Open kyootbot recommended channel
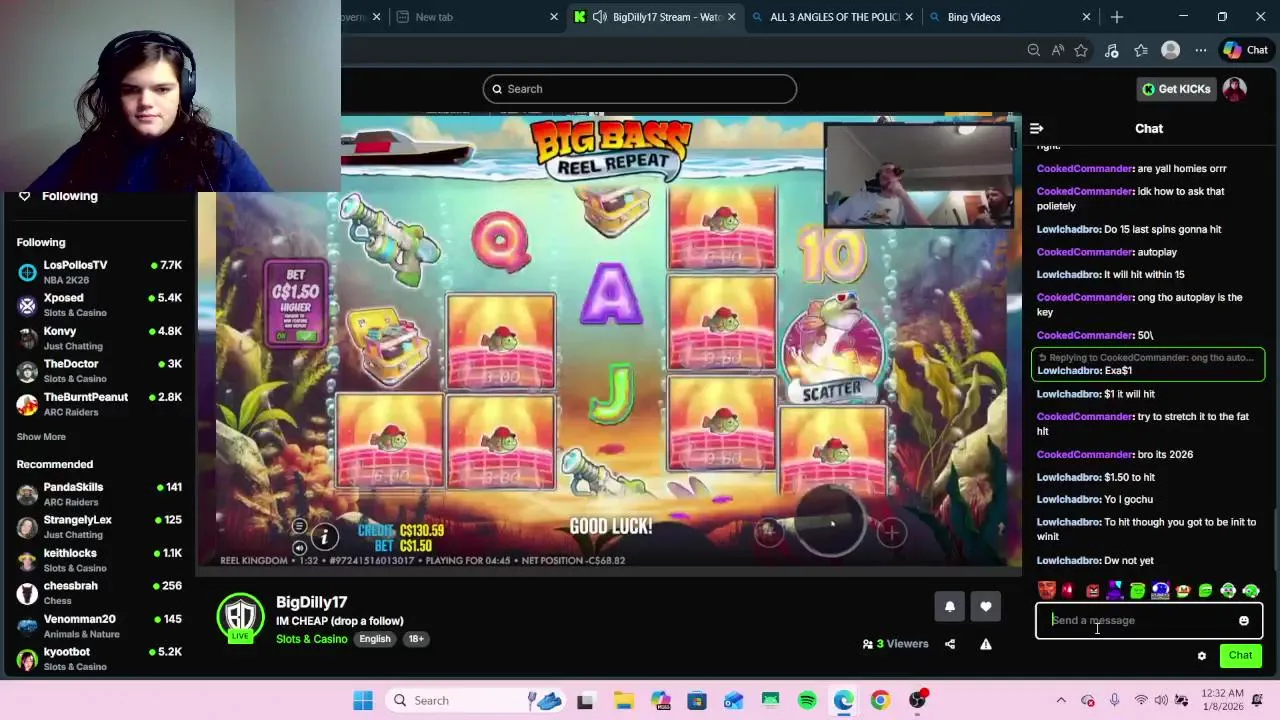Image resolution: width=1280 pixels, height=720 pixels. point(98,659)
